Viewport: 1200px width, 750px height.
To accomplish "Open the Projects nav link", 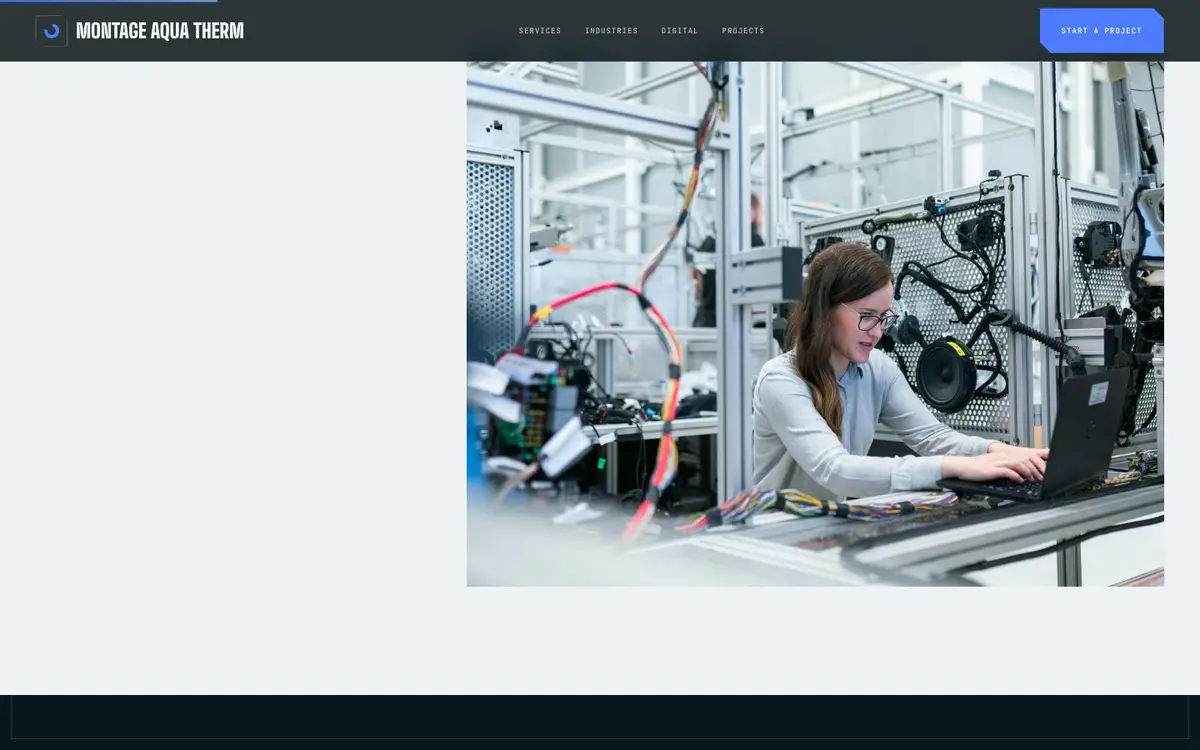I will (x=743, y=31).
